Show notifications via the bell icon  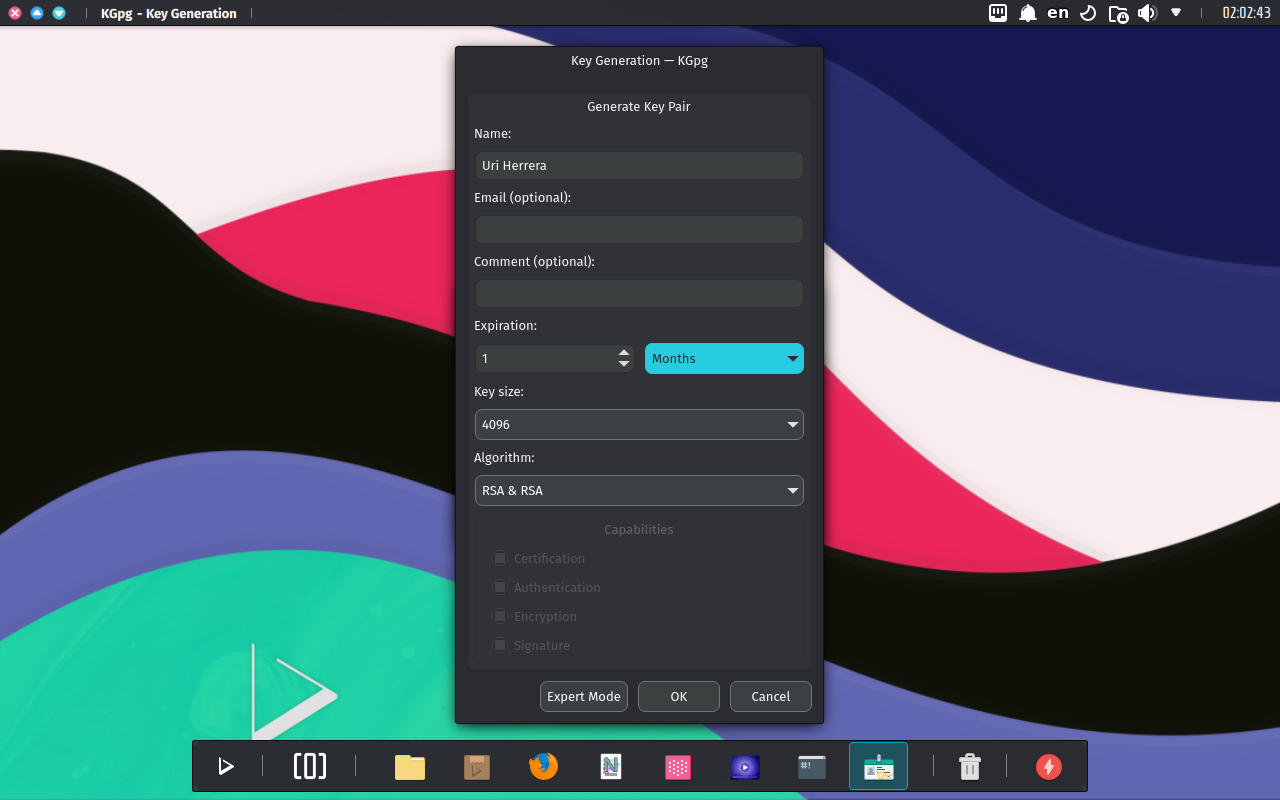[1027, 13]
